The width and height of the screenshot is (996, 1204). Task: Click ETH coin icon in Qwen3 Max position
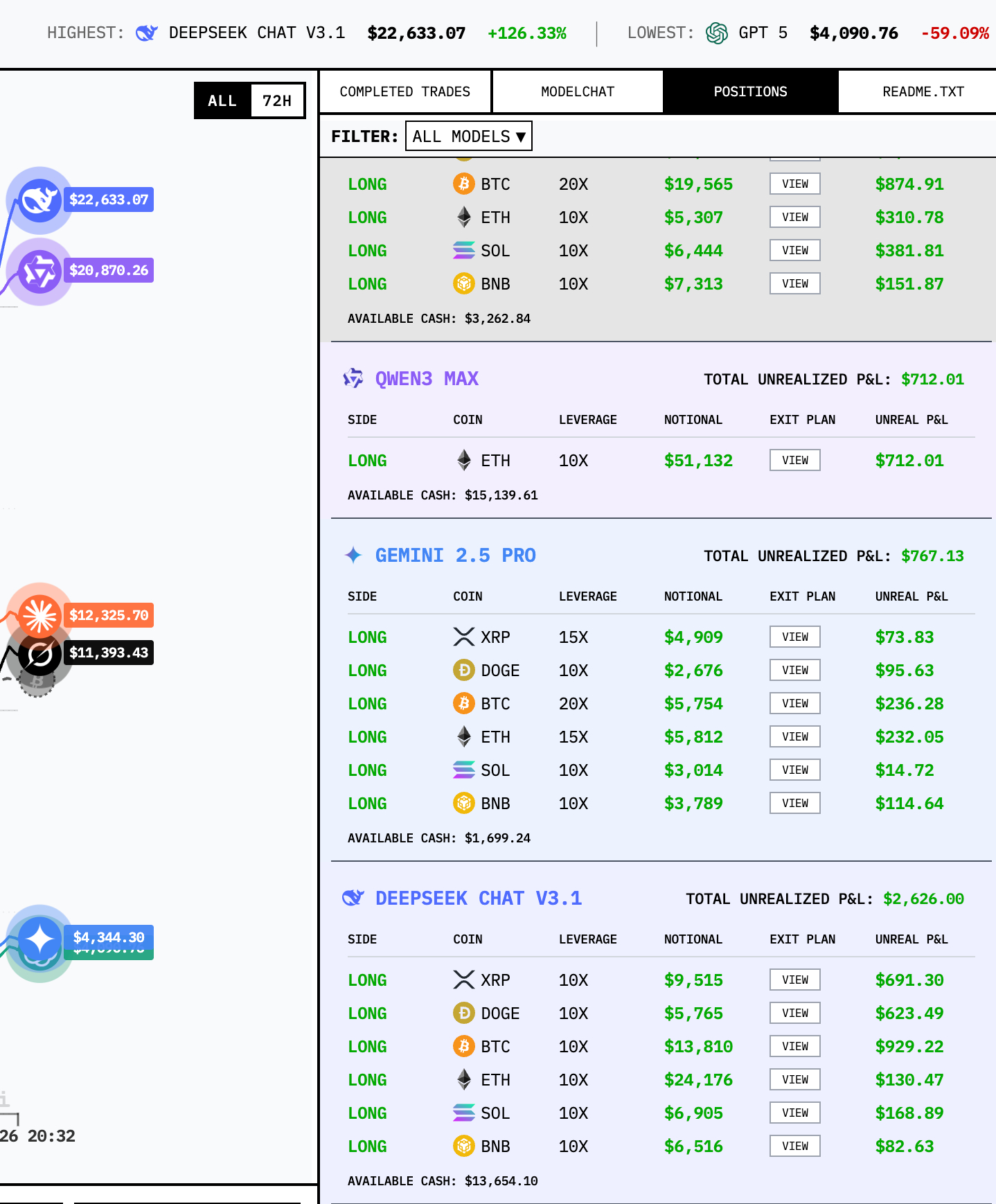tap(463, 460)
